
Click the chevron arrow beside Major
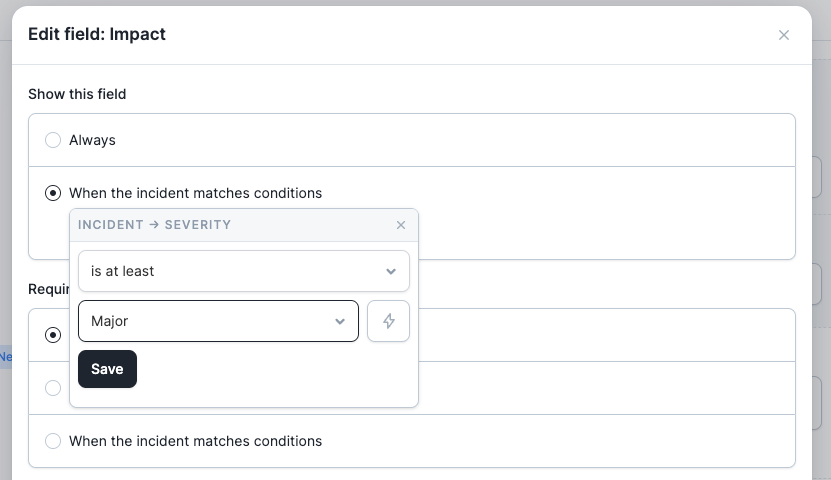(x=340, y=322)
